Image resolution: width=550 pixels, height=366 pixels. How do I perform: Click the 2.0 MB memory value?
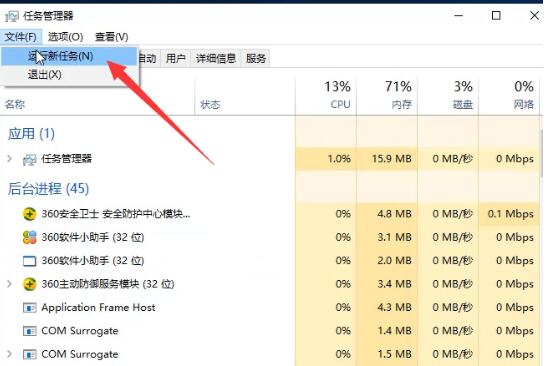(394, 260)
